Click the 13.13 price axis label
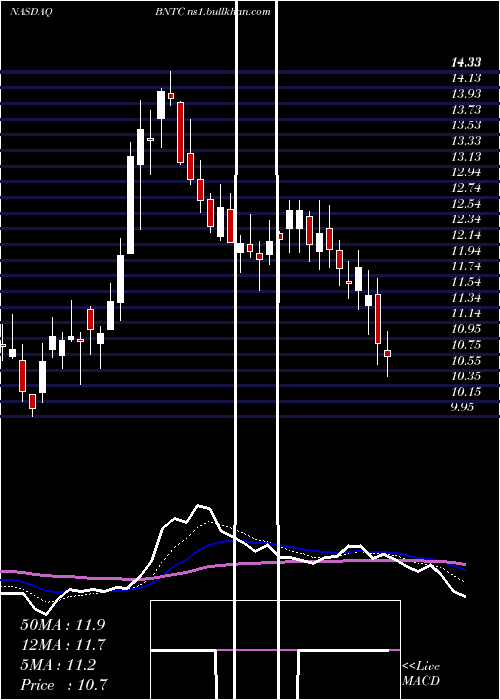The image size is (500, 700). point(466,157)
